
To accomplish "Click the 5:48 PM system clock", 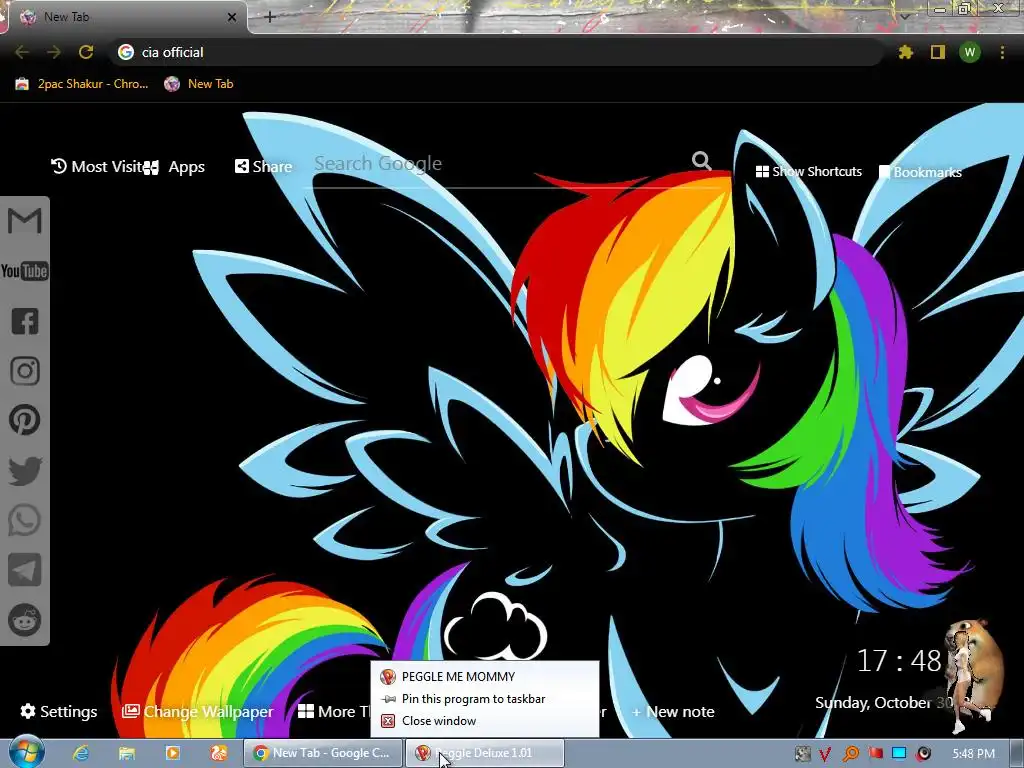I will [x=973, y=754].
